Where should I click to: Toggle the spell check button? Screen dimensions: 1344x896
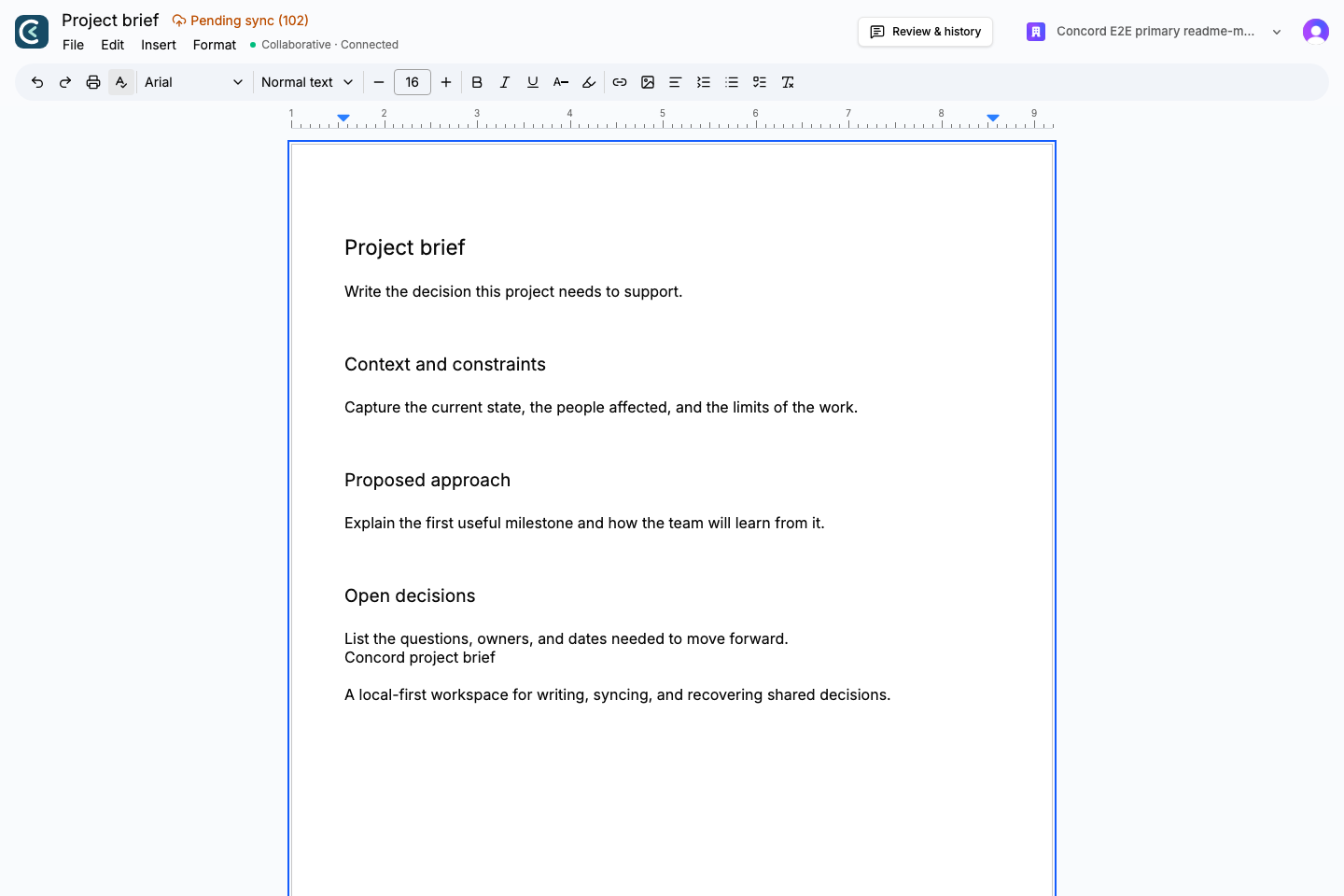point(121,82)
